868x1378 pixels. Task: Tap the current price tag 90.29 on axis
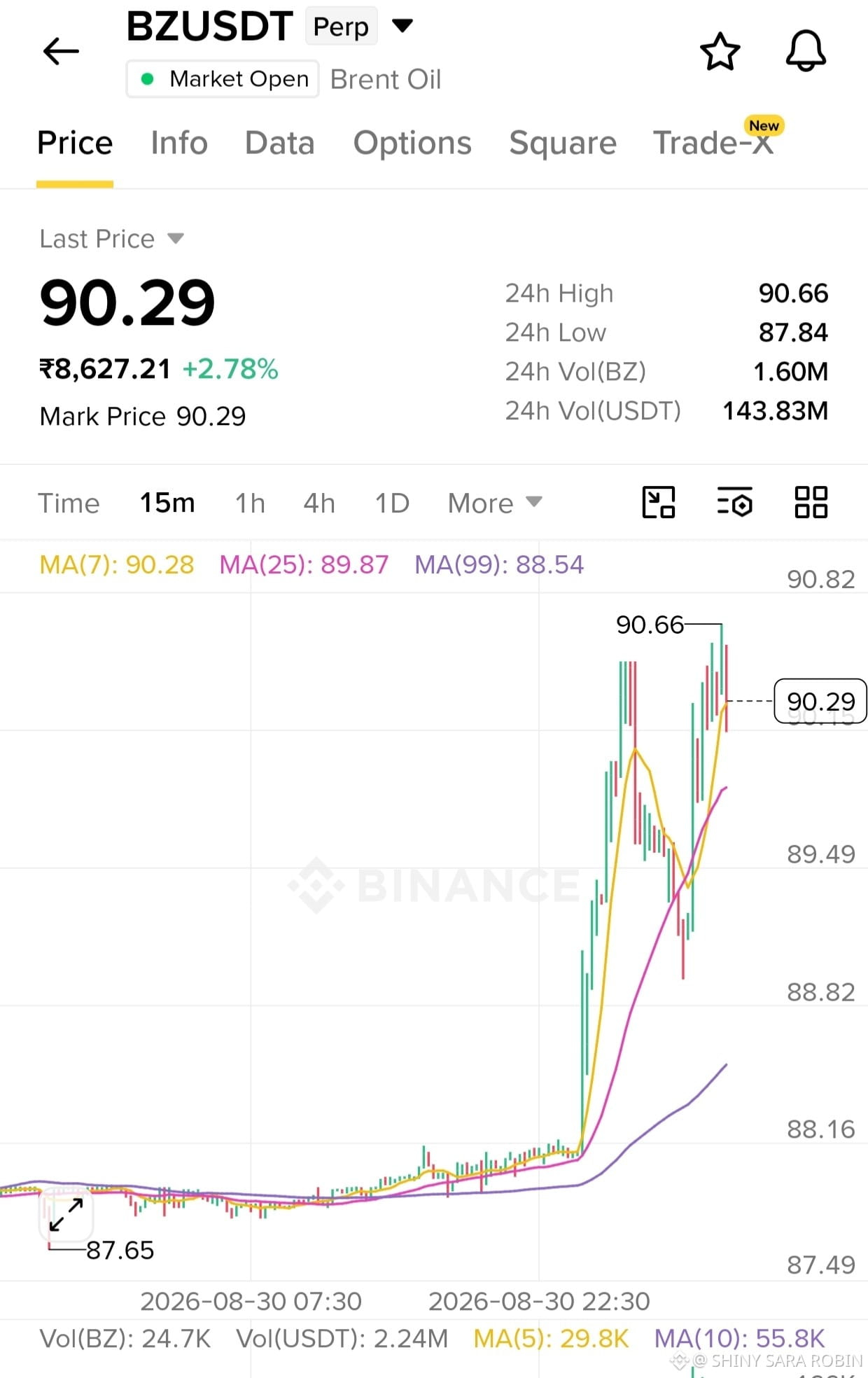[820, 701]
